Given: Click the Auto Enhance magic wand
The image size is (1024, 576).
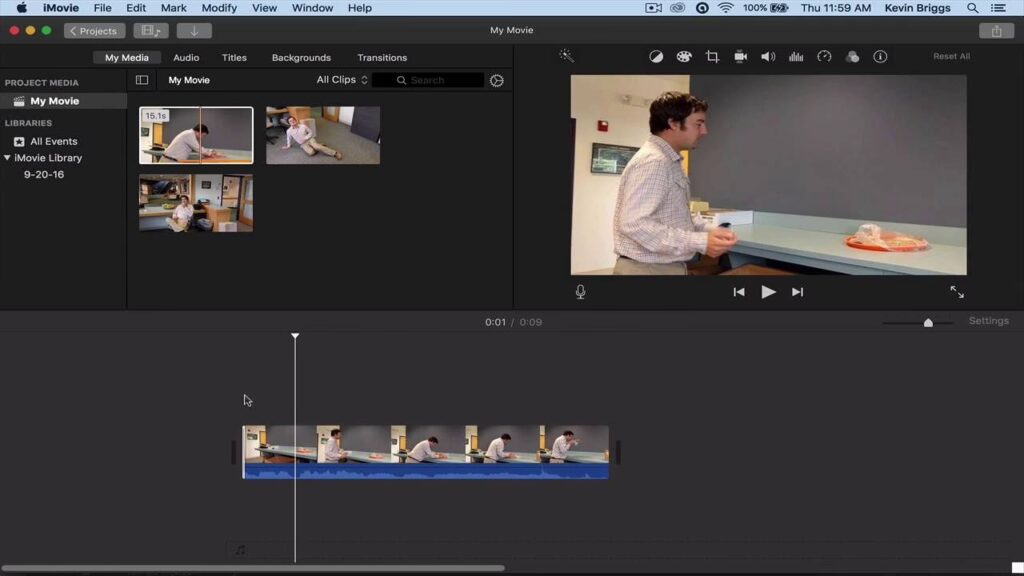Looking at the screenshot, I should [x=566, y=57].
